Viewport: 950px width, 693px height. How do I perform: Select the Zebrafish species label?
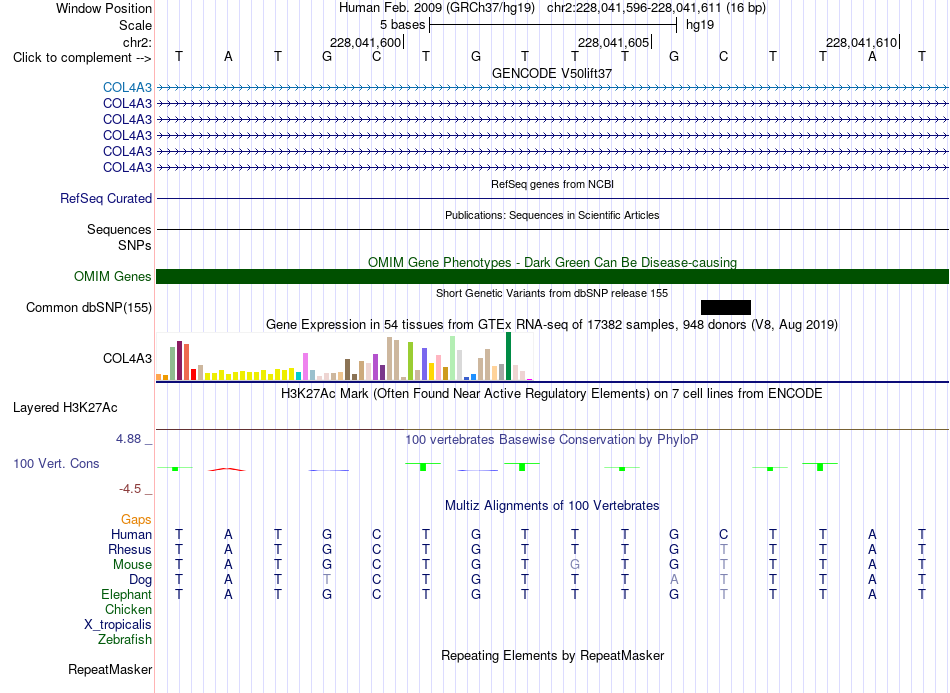pos(125,640)
